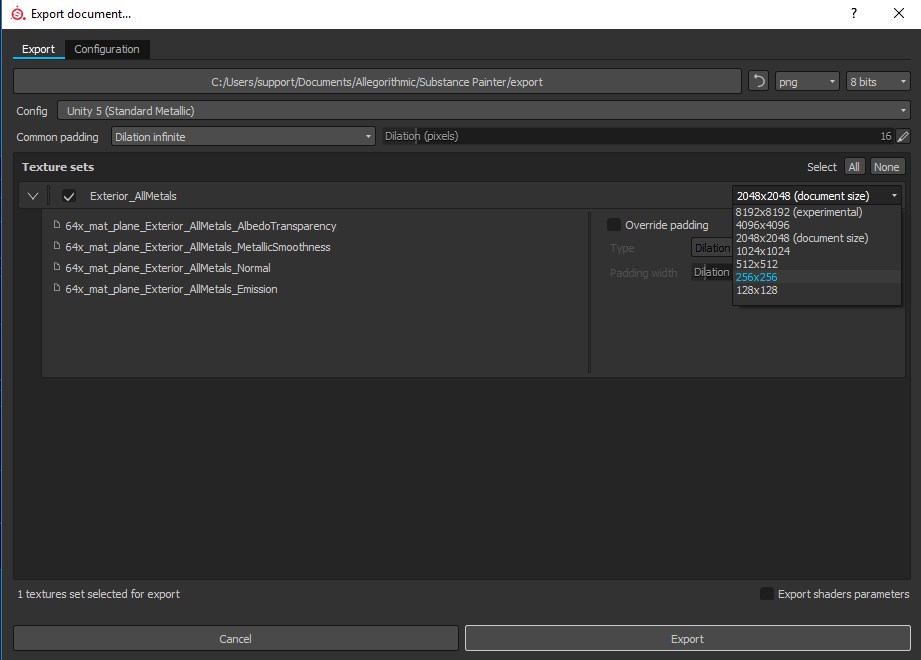Uncheck the Exterior_AllMetals texture set
Screen dimensions: 921x660
[x=69, y=196]
